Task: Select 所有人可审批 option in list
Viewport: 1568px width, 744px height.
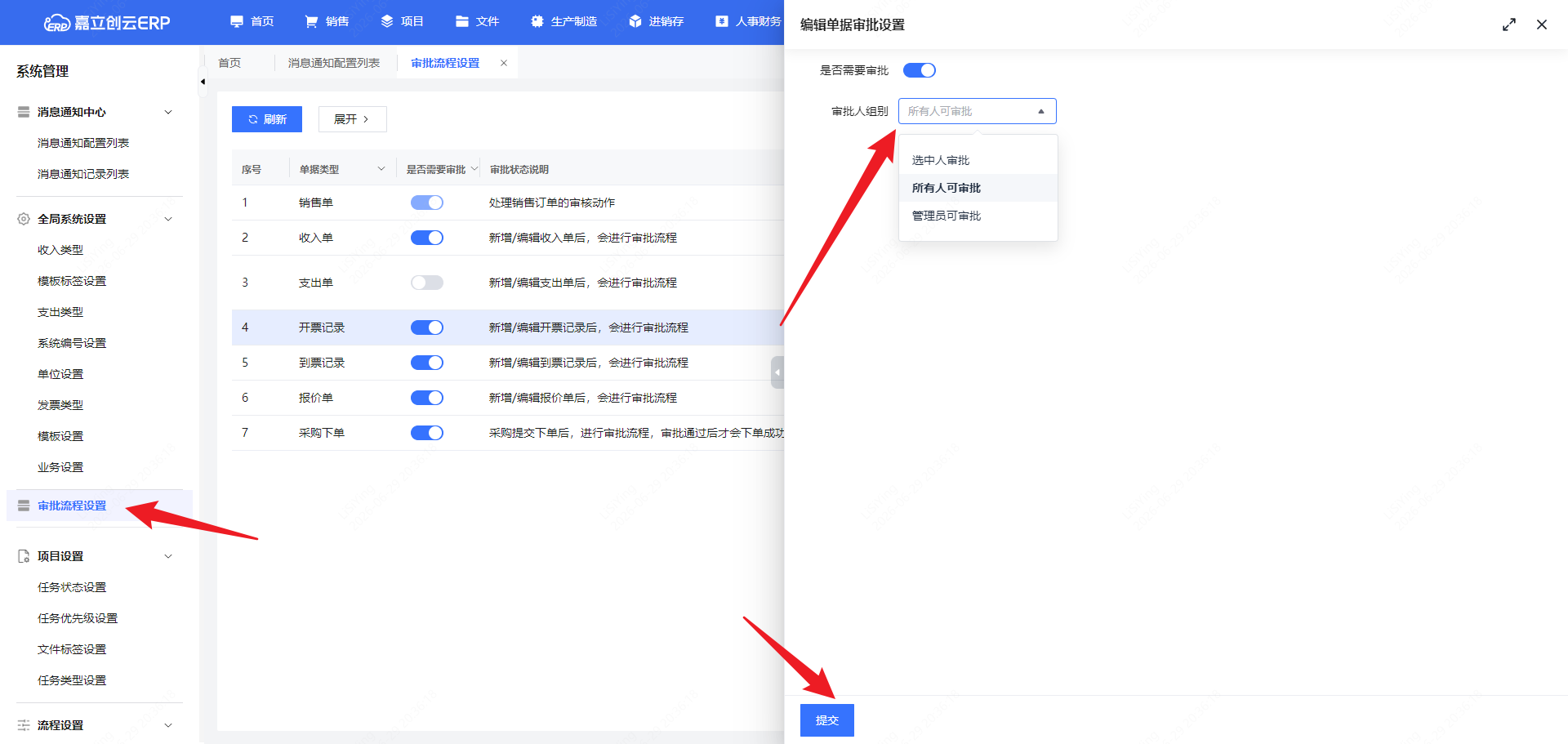Action: coord(978,188)
